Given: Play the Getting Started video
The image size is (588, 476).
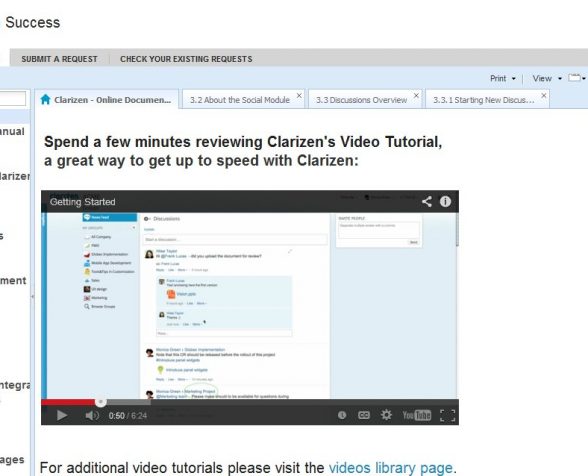Looking at the screenshot, I should [x=62, y=415].
